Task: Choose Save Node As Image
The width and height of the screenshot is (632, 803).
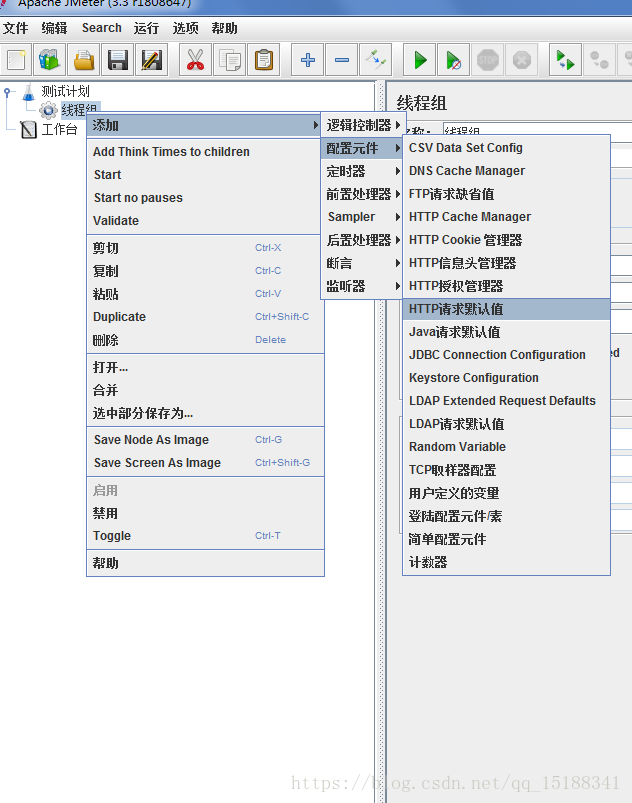Action: pyautogui.click(x=205, y=440)
